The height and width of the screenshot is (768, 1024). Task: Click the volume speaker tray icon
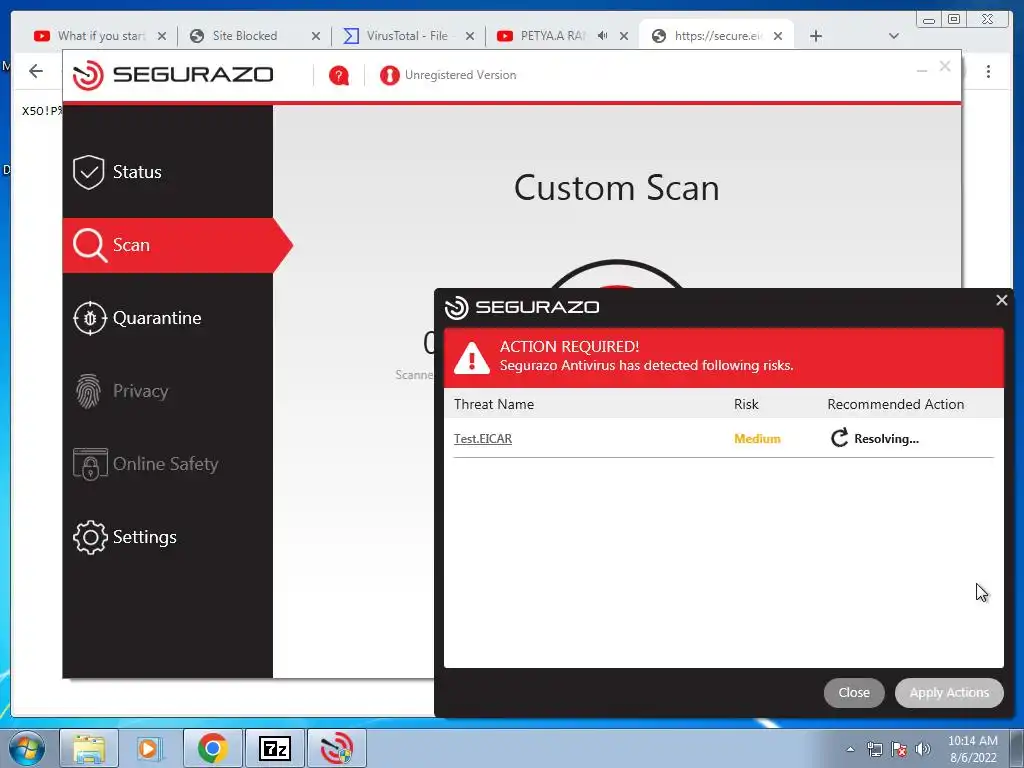922,750
